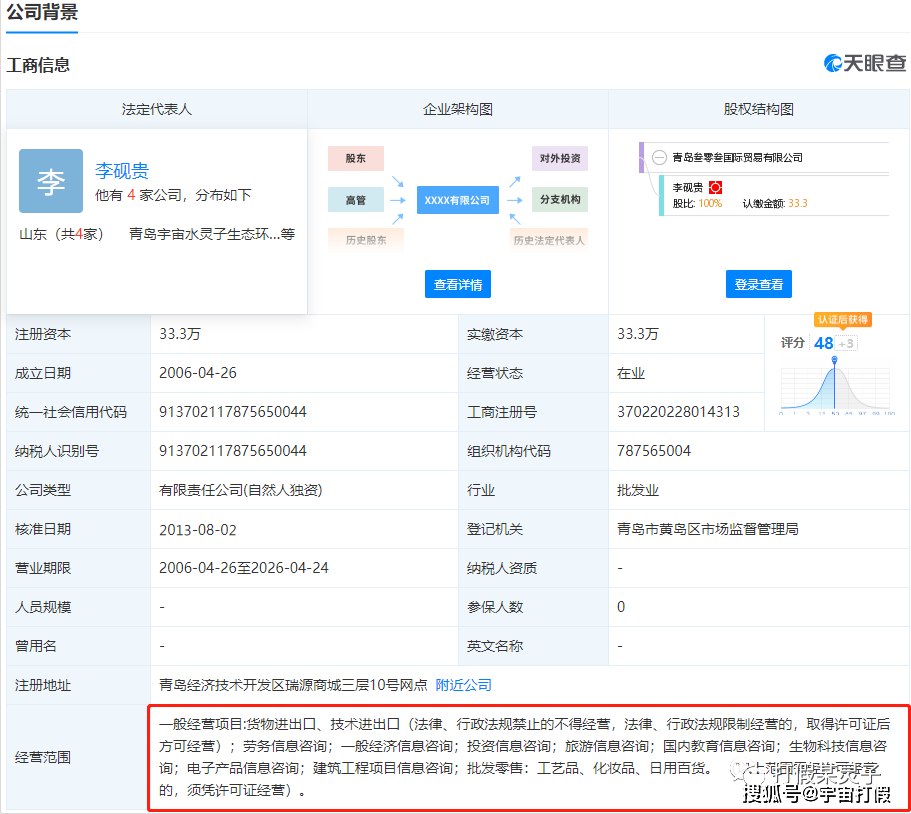Switch to the 公司背景 tab
The width and height of the screenshot is (911, 814).
[x=42, y=12]
